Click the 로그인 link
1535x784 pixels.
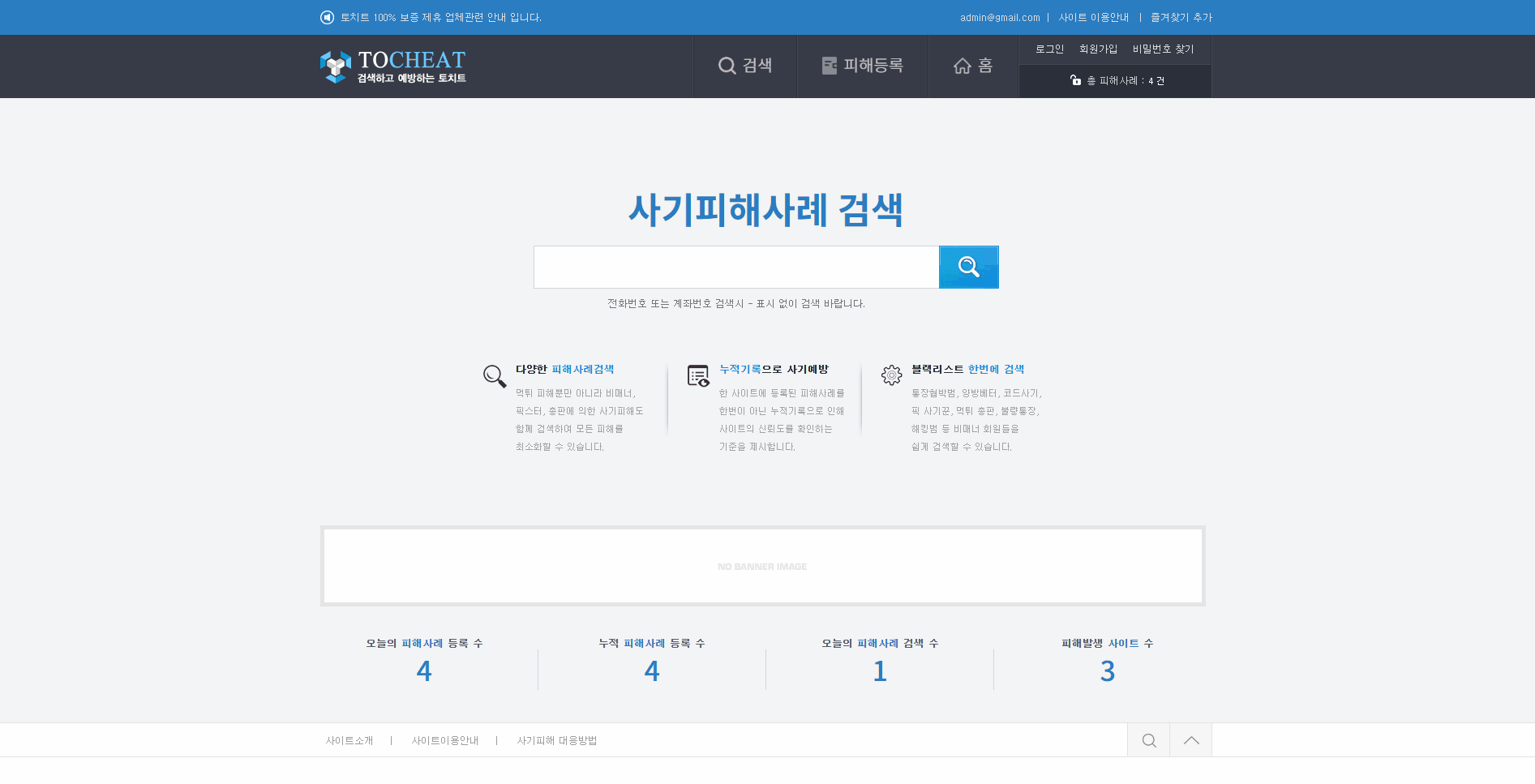pyautogui.click(x=1049, y=49)
